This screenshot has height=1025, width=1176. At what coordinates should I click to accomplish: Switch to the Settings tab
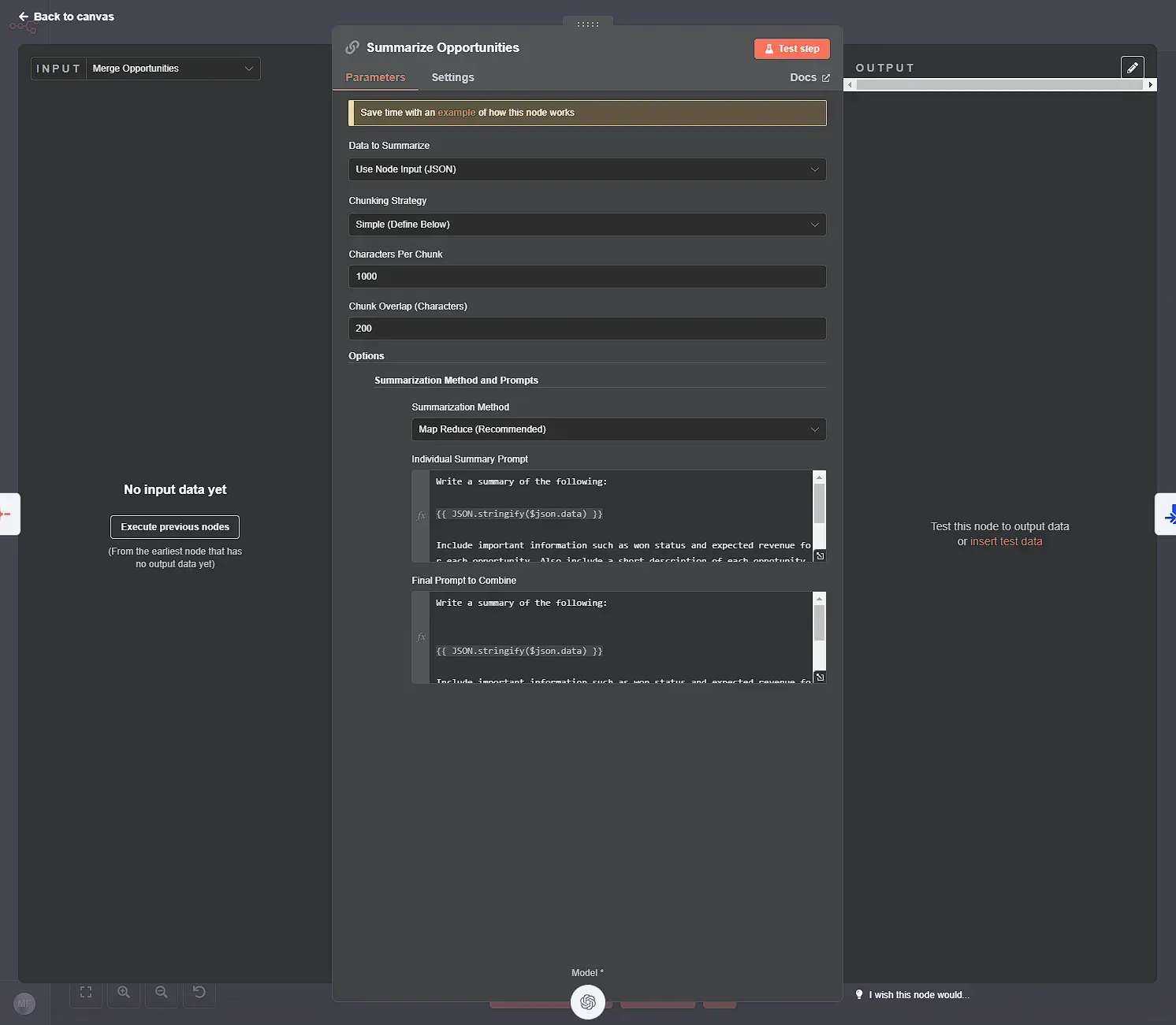[452, 77]
